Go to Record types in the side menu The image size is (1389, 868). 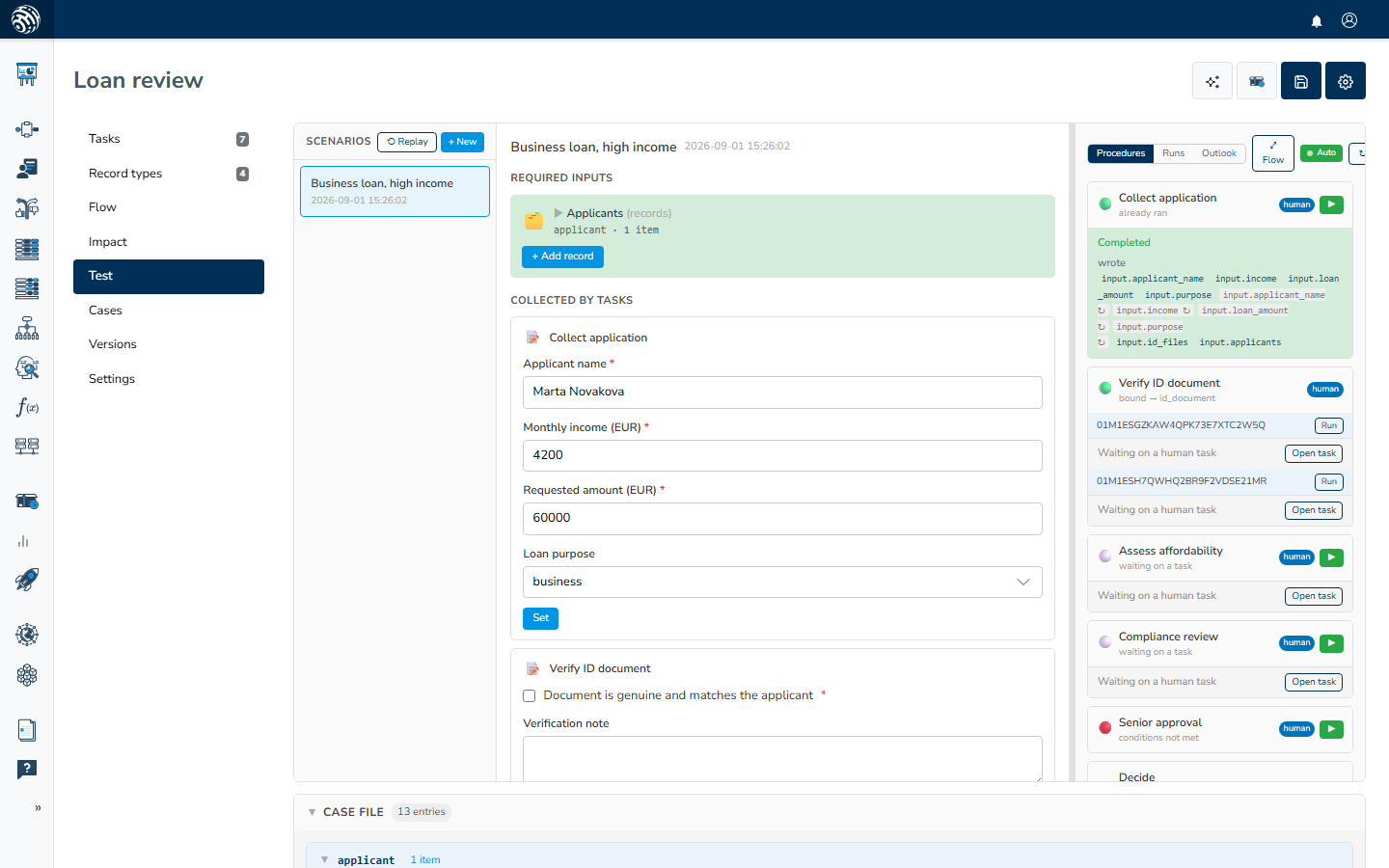coord(169,174)
